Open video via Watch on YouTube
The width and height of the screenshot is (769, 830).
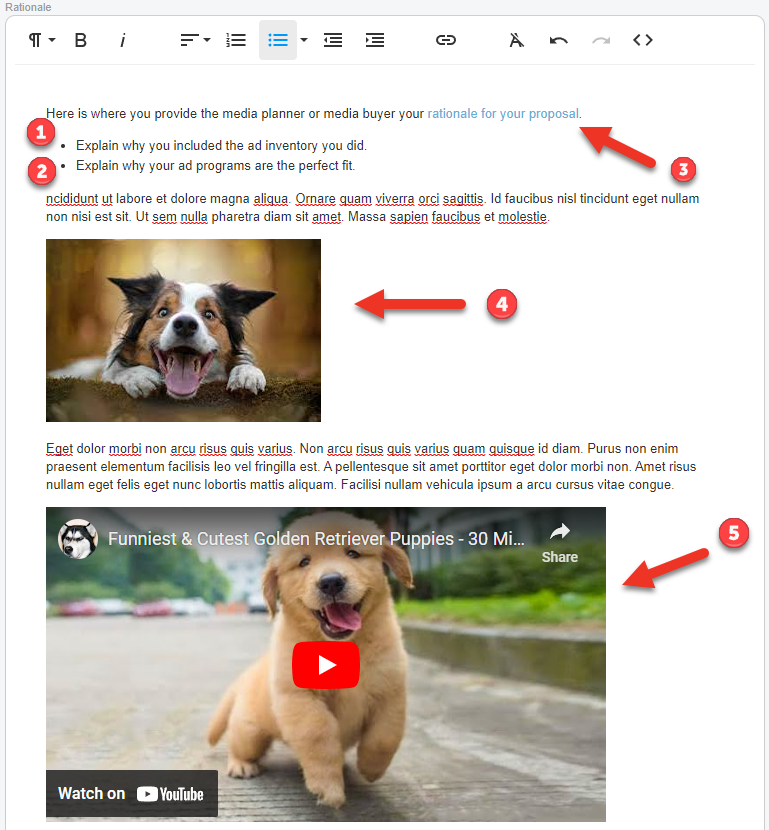tap(131, 794)
